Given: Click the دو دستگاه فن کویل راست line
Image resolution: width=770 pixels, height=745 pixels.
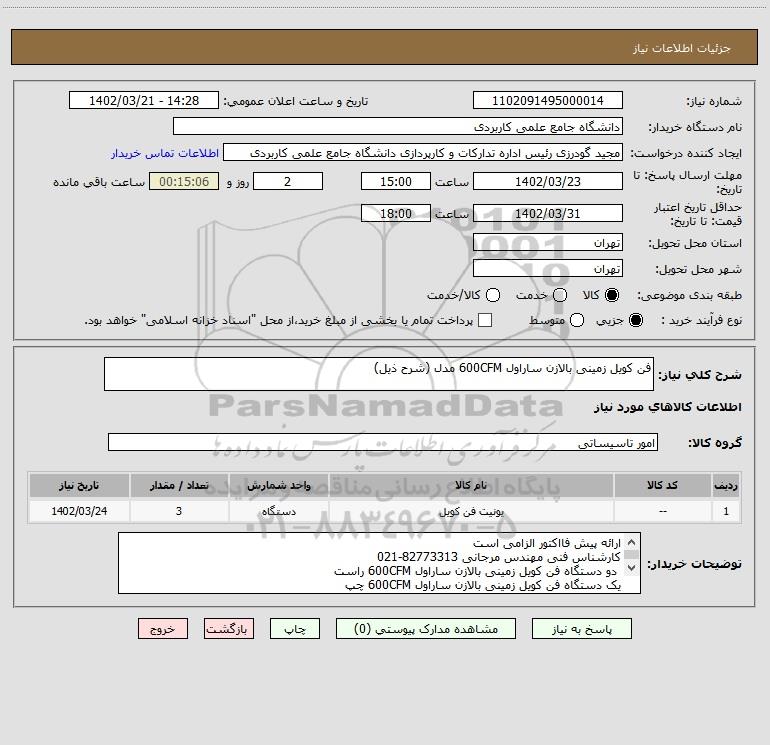Looking at the screenshot, I should point(475,571).
